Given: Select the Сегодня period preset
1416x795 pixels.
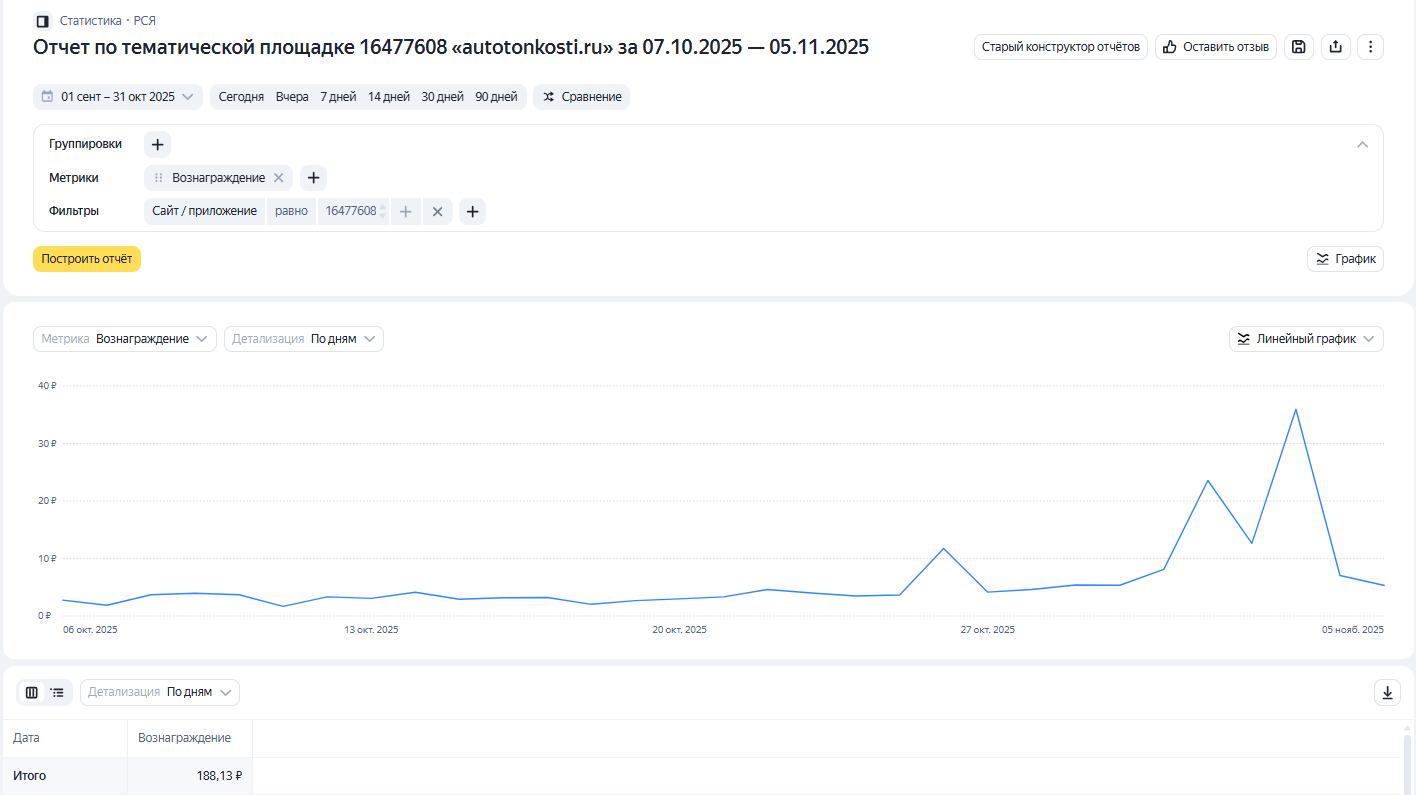Looking at the screenshot, I should coord(241,97).
